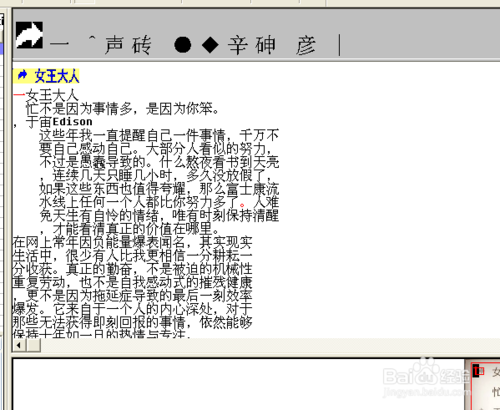
Task: Click the line starting '不过是愚蠢导致的'
Action: [159, 162]
